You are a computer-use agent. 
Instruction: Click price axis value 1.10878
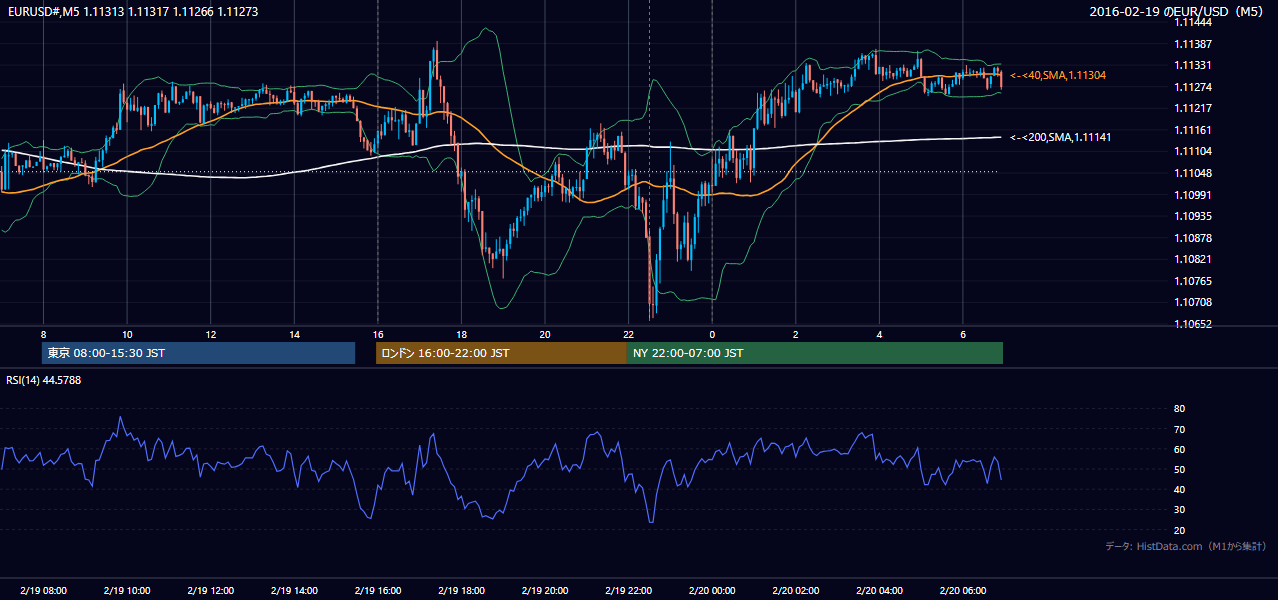1193,238
